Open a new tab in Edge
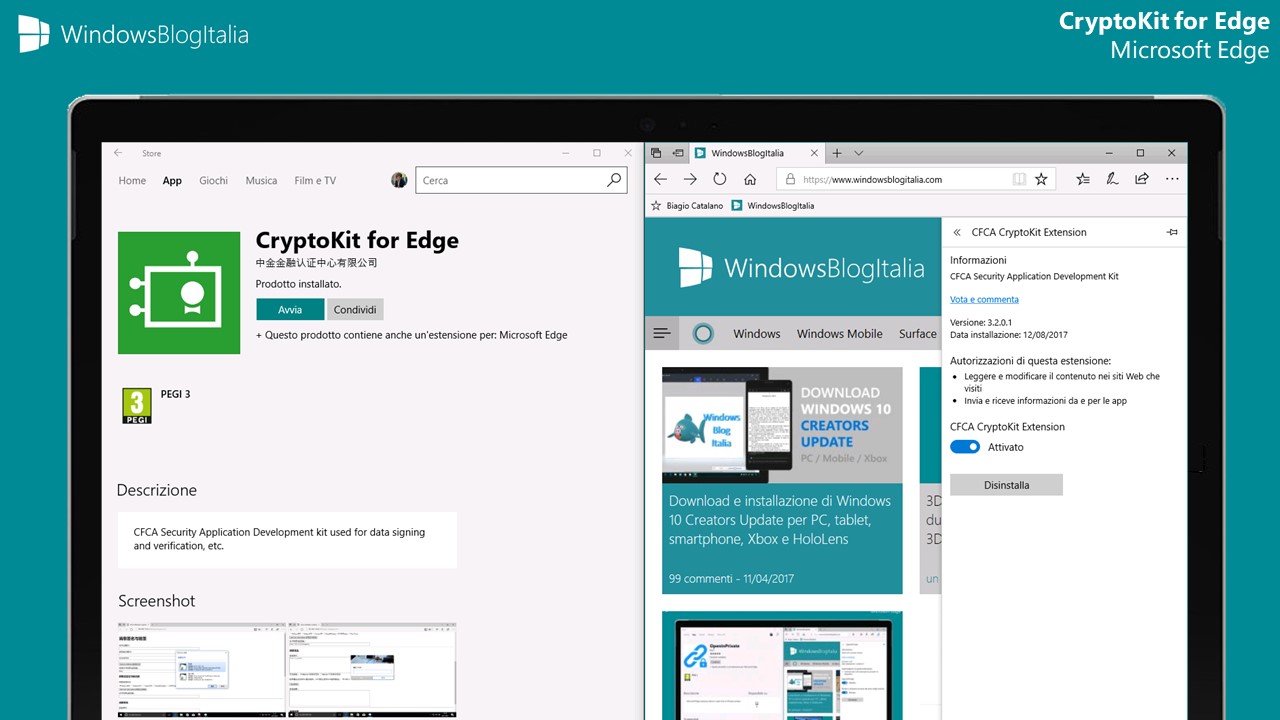 click(837, 153)
